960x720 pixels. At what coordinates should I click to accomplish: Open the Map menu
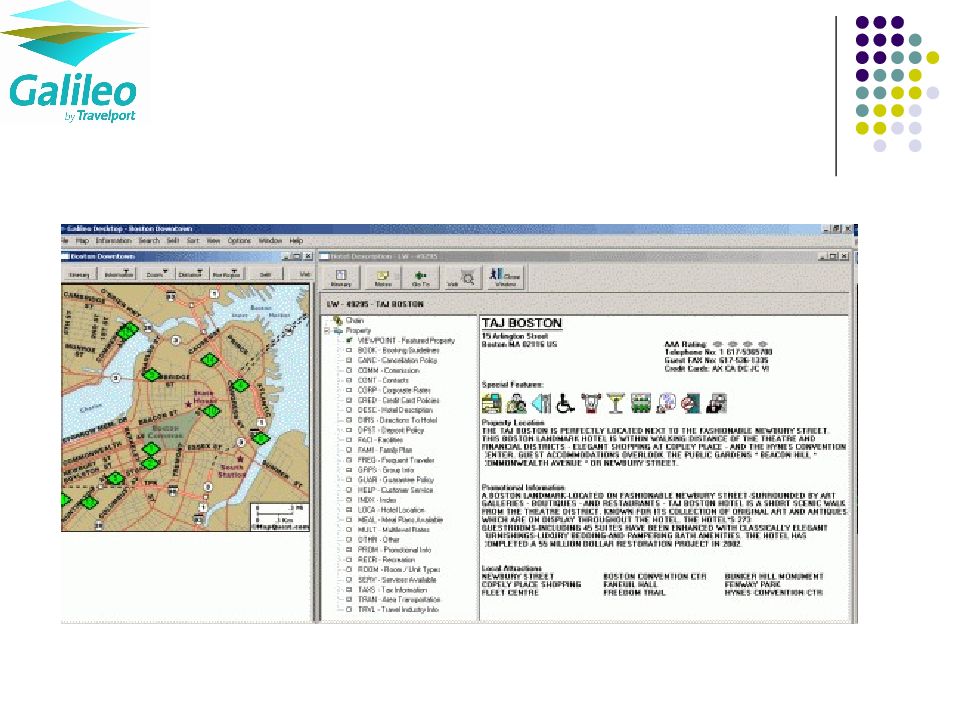pyautogui.click(x=82, y=241)
